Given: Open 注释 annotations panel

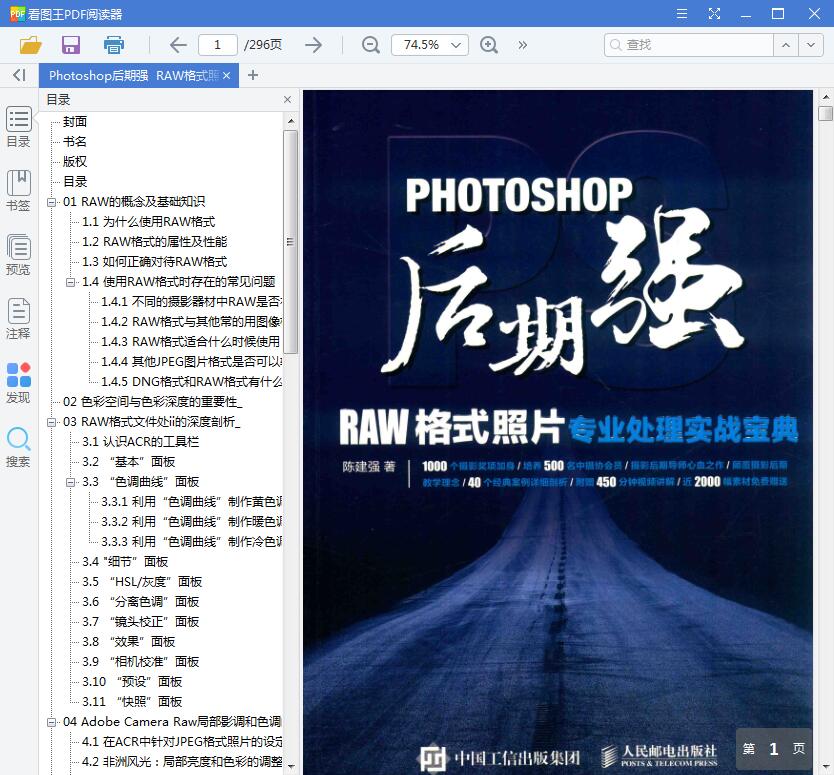Looking at the screenshot, I should [19, 319].
